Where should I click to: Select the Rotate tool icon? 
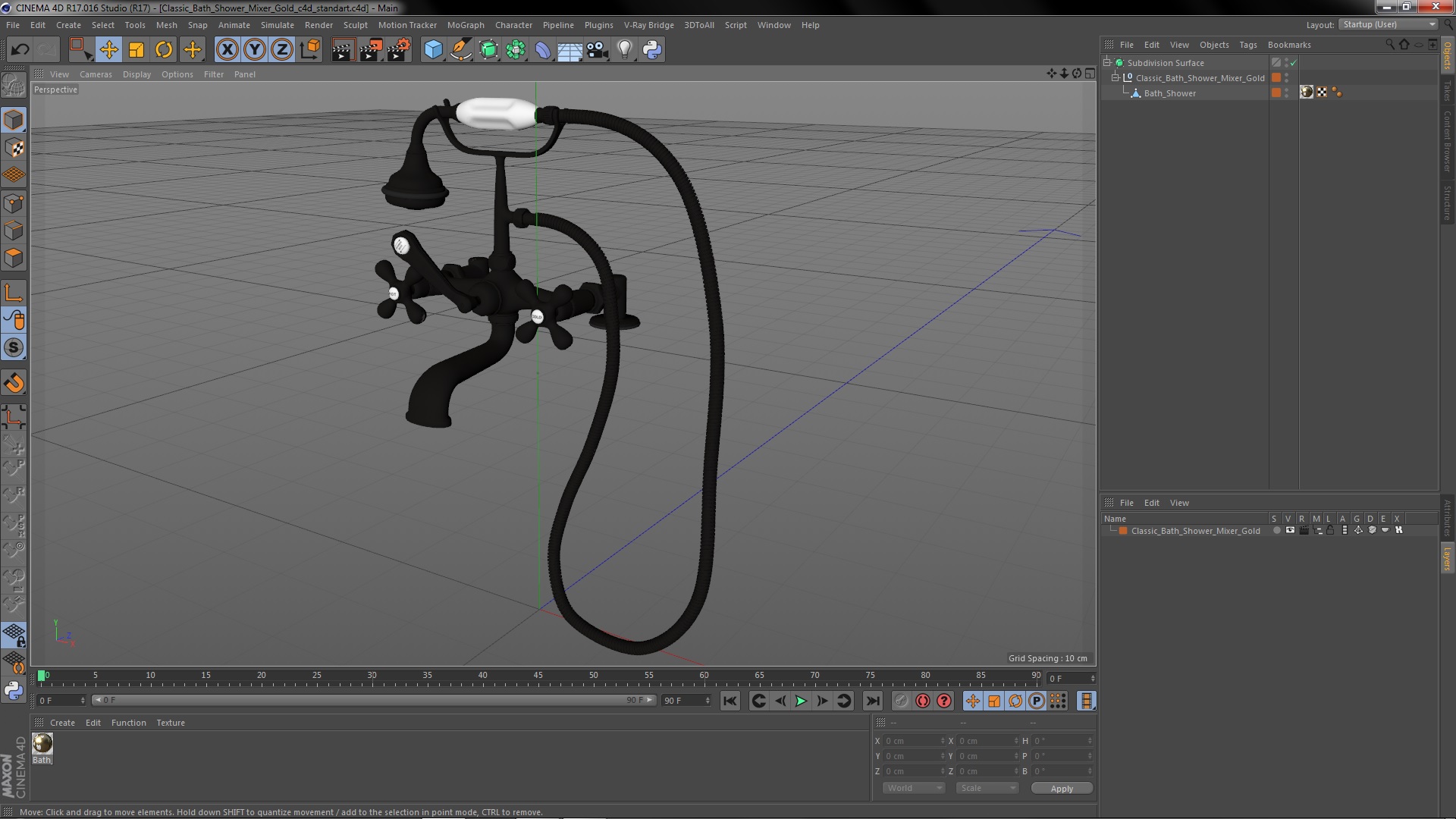tap(164, 50)
